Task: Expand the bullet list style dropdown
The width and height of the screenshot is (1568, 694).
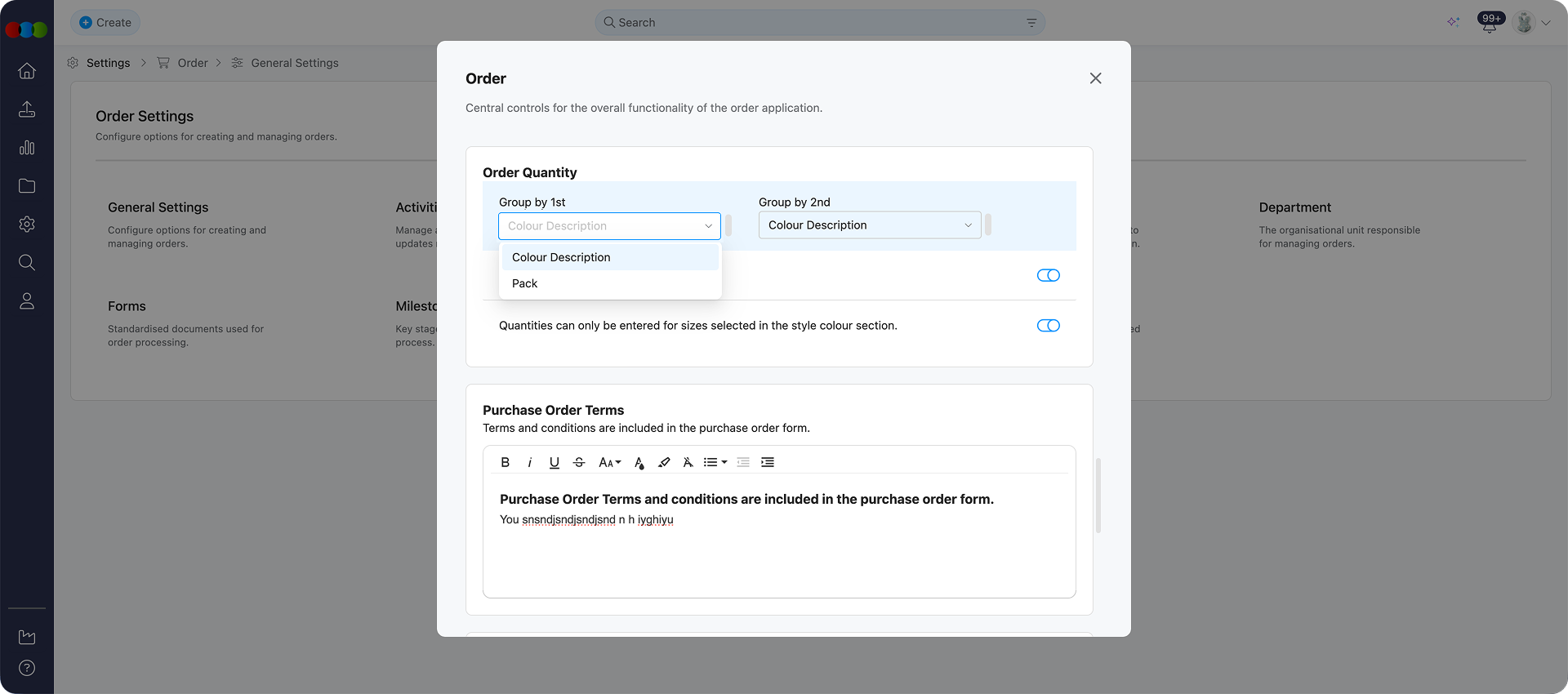Action: pos(715,462)
